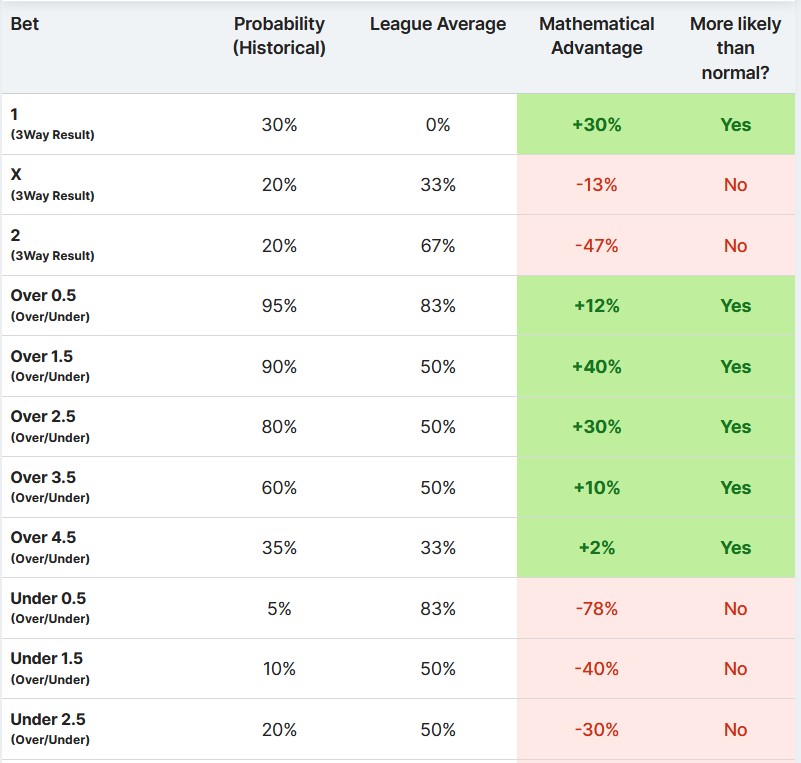Image resolution: width=801 pixels, height=763 pixels.
Task: Click the Bet column header
Action: coord(25,24)
